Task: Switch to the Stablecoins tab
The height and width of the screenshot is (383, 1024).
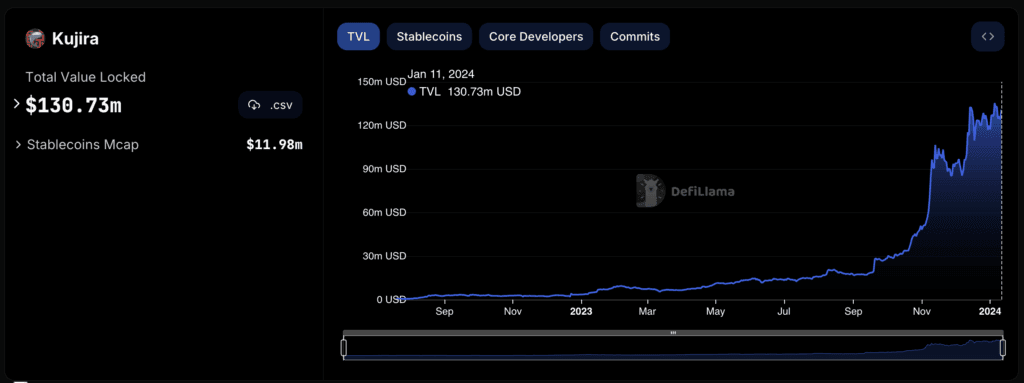Action: pyautogui.click(x=430, y=37)
